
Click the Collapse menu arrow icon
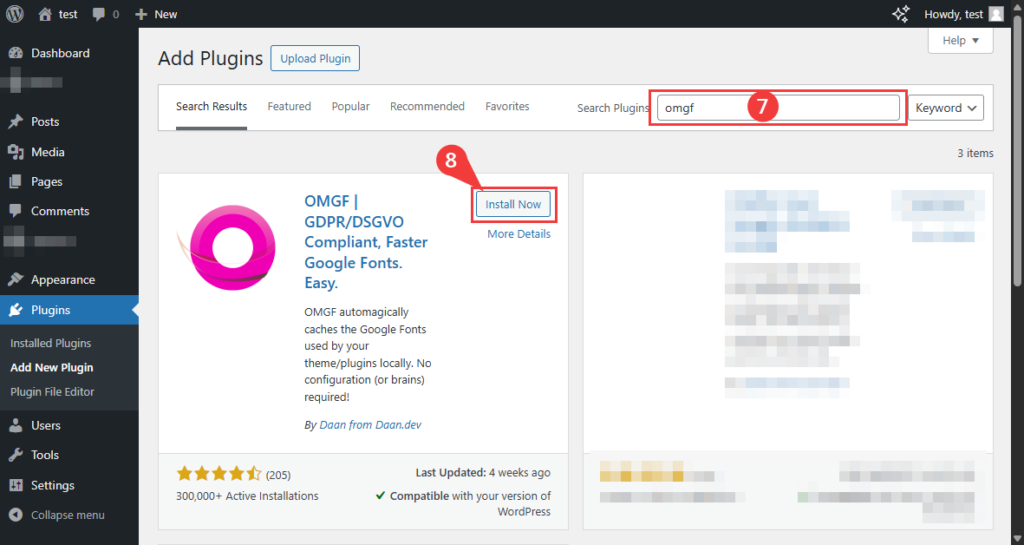tap(16, 515)
